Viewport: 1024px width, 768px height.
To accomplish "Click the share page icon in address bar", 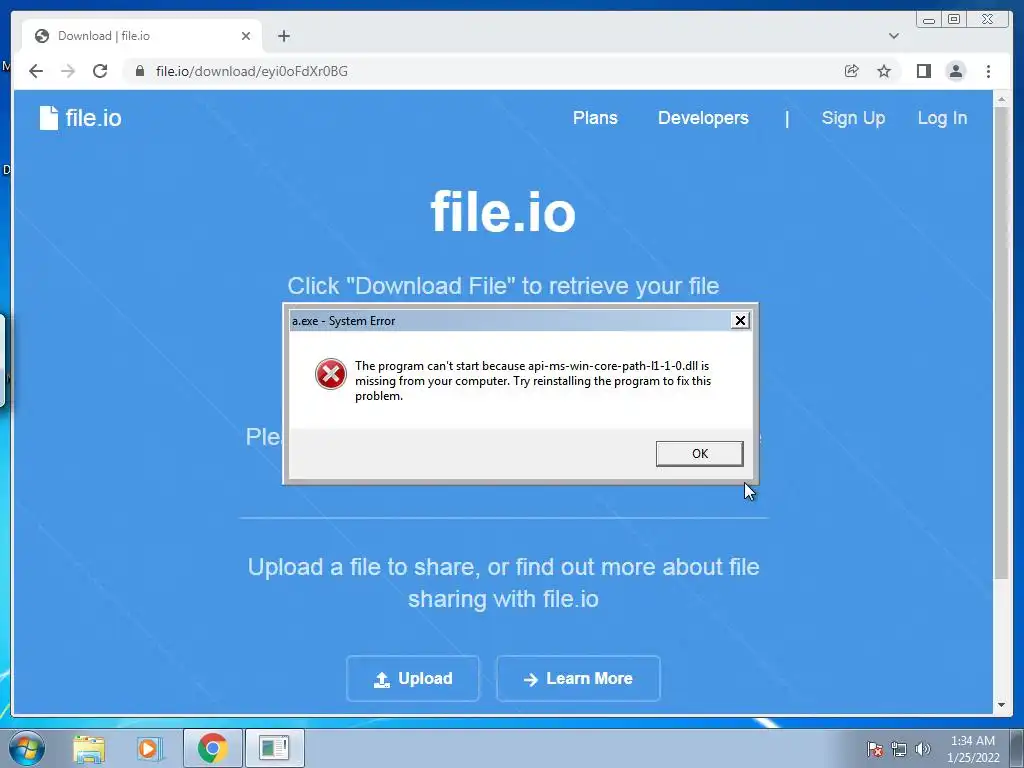I will (851, 71).
